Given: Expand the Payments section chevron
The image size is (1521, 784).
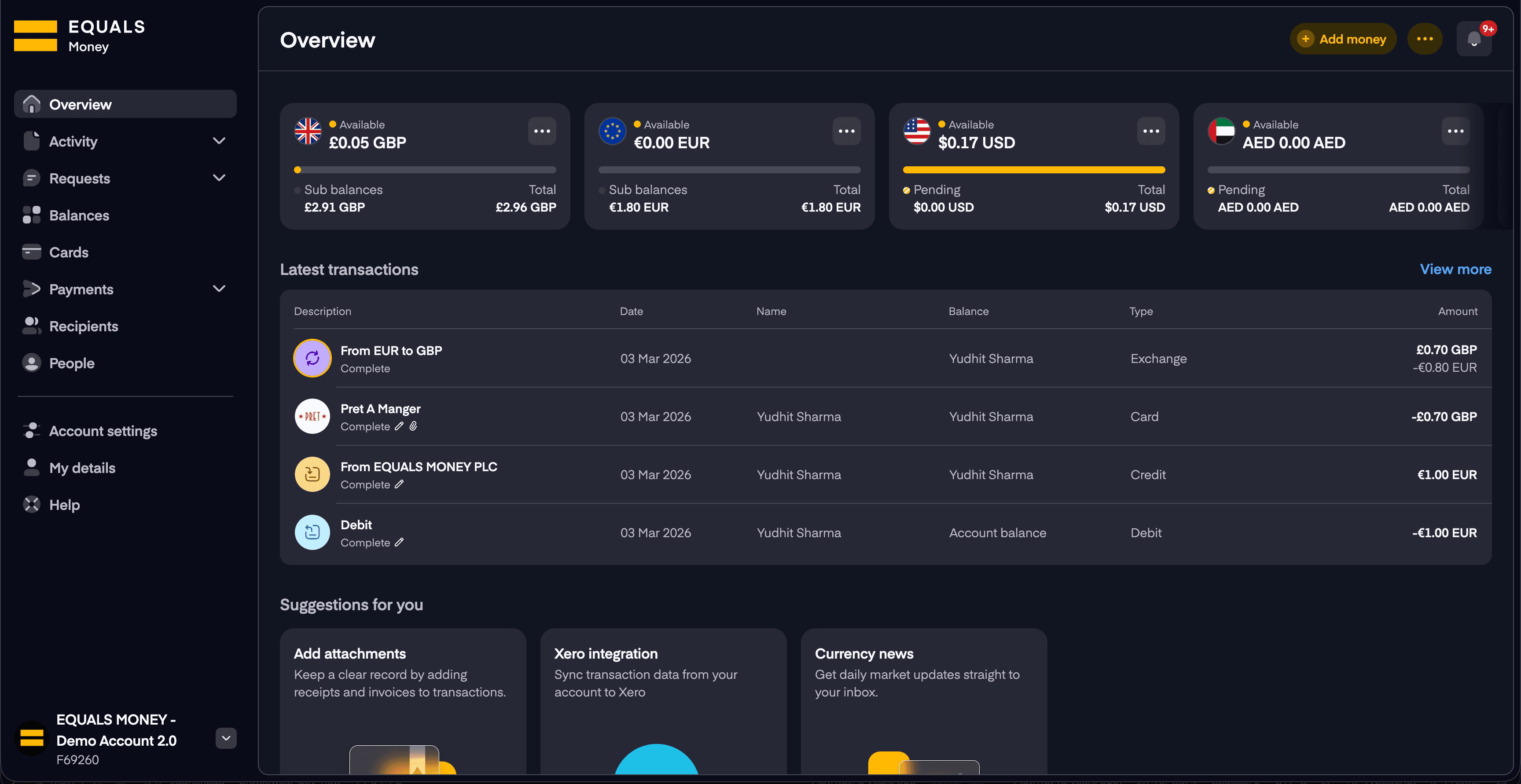Looking at the screenshot, I should click(x=219, y=289).
